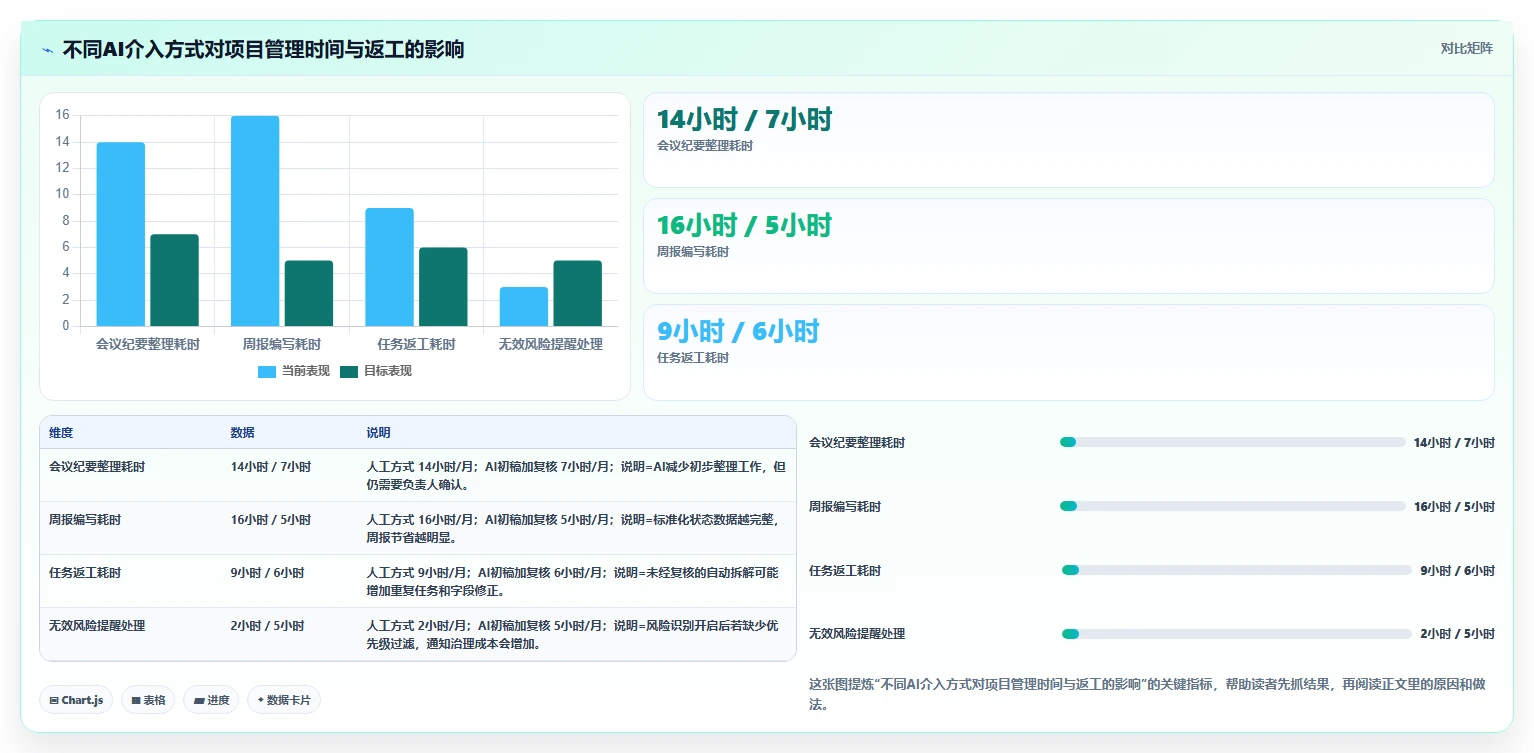Click the Chart.js tag icon
The height and width of the screenshot is (753, 1534).
tap(54, 700)
